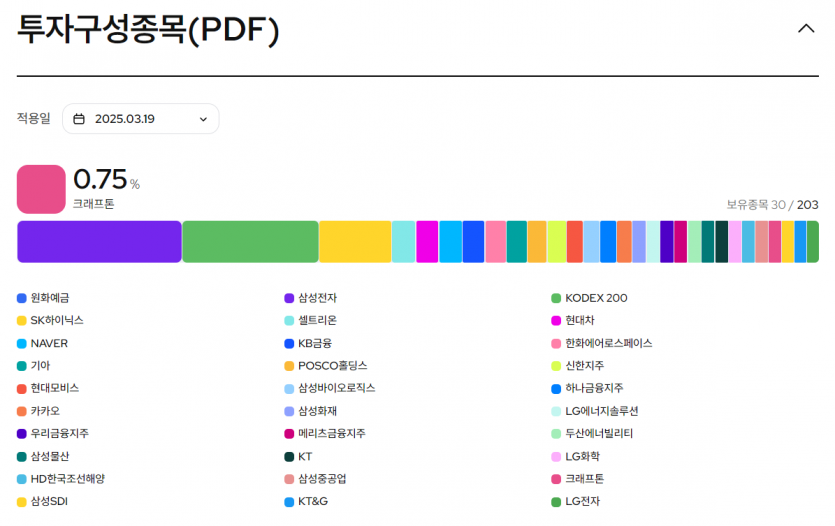
Task: Click SK하이닉스 legend entry
Action: click(50, 320)
